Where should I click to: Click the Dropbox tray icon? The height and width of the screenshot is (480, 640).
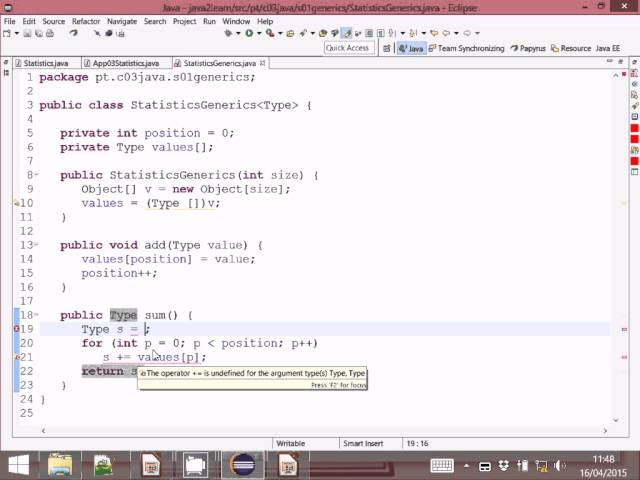click(503, 465)
